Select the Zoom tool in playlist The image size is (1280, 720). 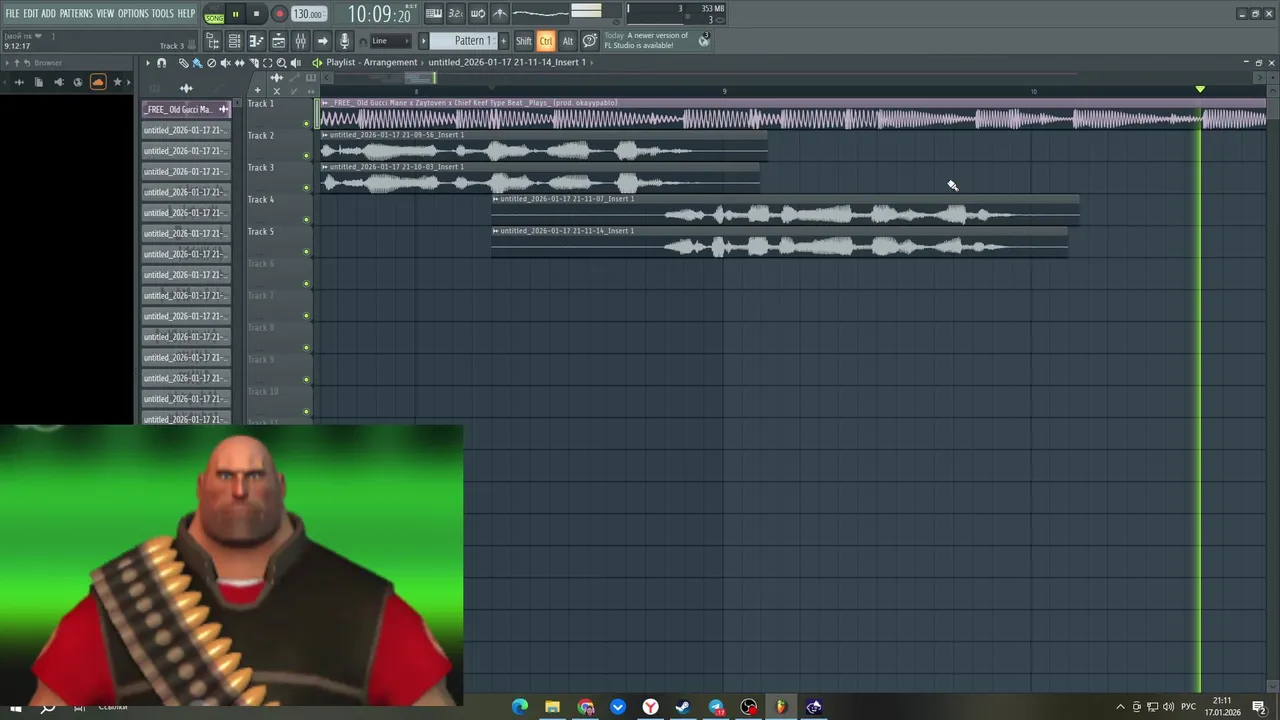(x=281, y=63)
